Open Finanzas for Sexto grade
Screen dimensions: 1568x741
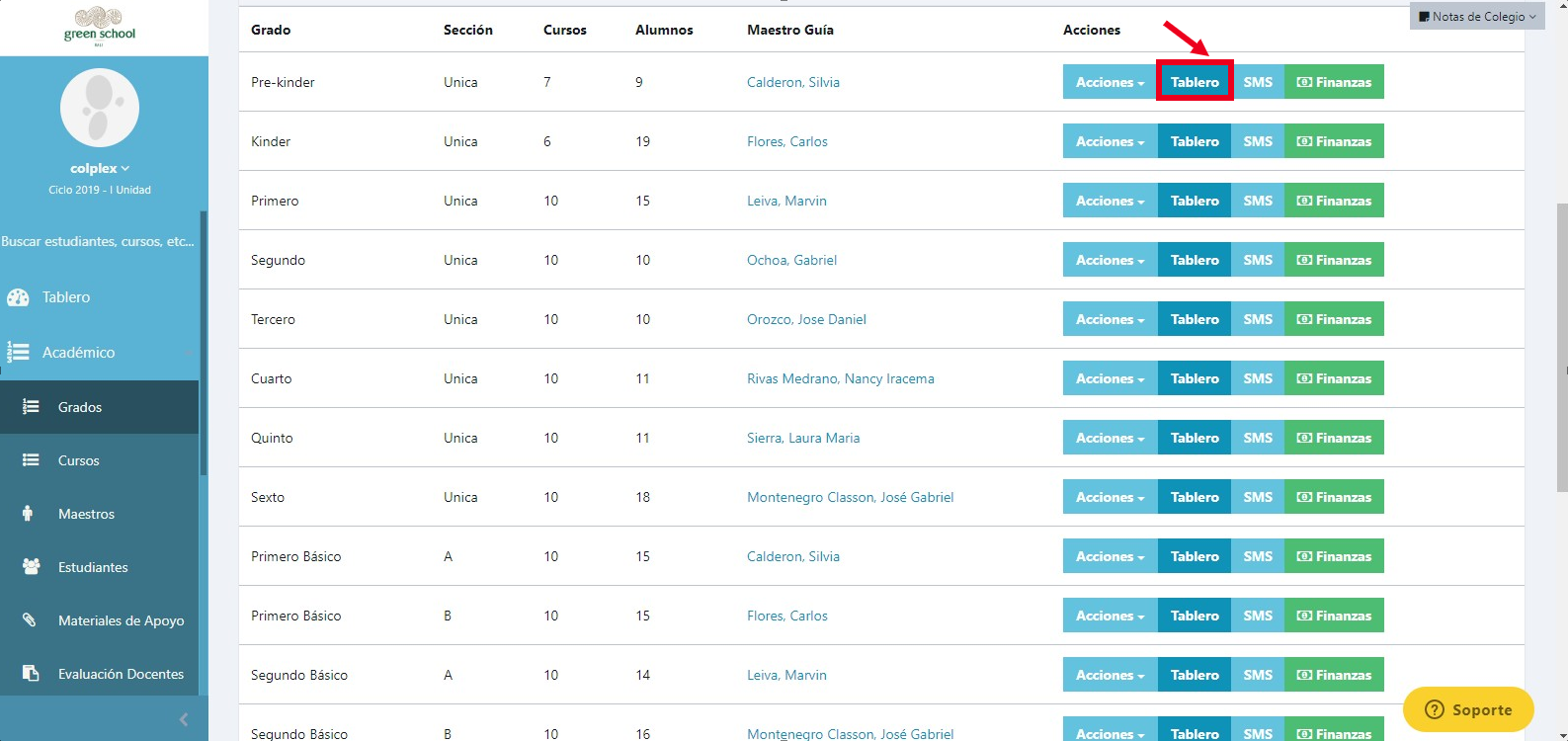pyautogui.click(x=1334, y=497)
